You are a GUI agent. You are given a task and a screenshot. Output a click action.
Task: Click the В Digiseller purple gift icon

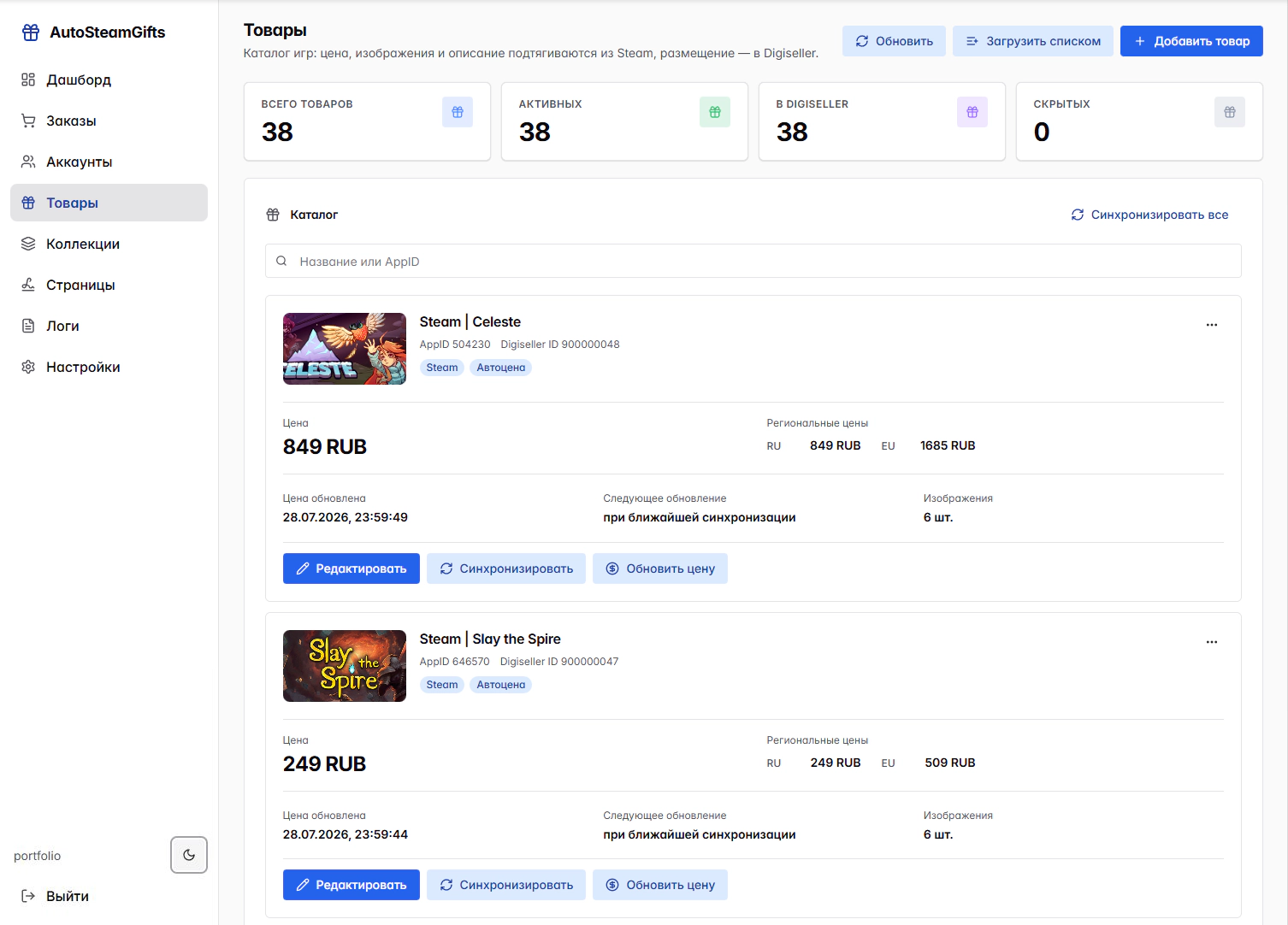(972, 112)
